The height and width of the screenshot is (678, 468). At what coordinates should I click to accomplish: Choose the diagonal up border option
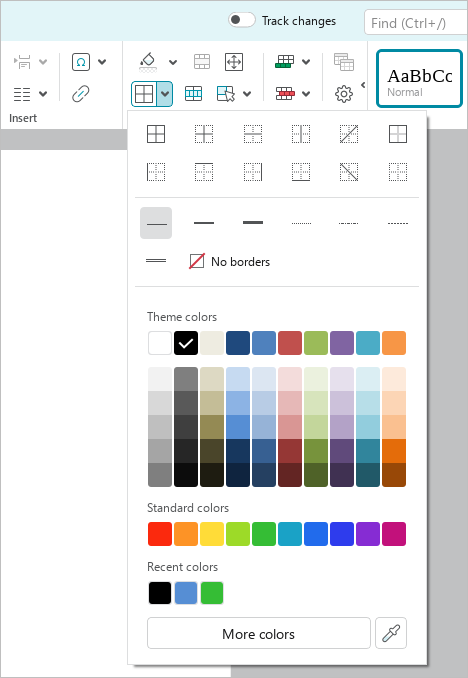pyautogui.click(x=349, y=134)
